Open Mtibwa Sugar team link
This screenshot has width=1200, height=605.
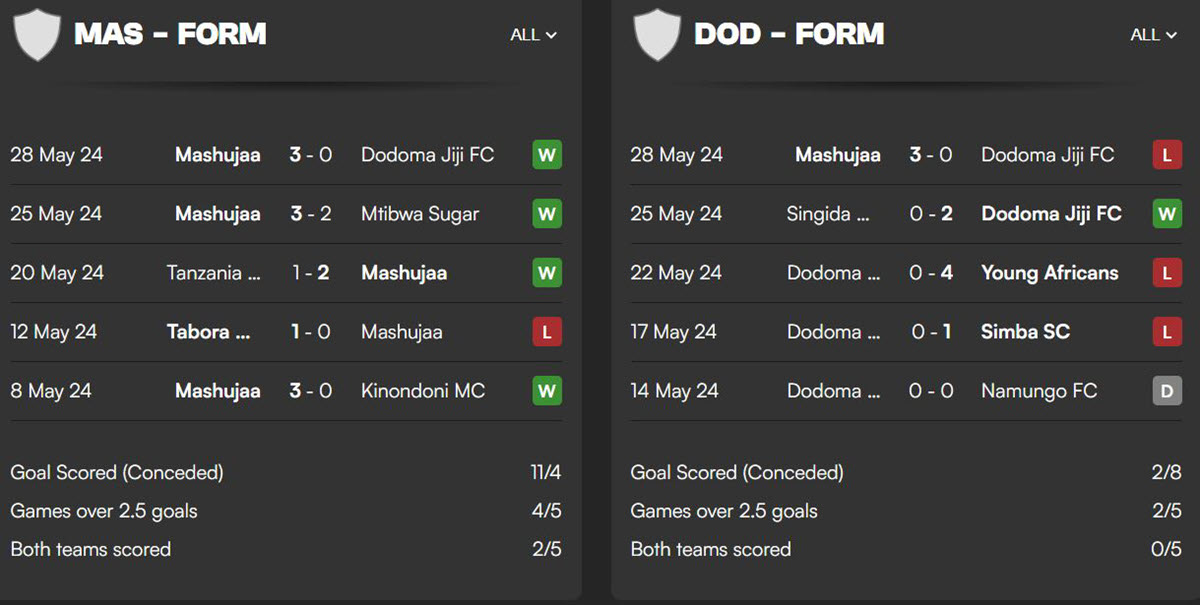click(x=420, y=214)
